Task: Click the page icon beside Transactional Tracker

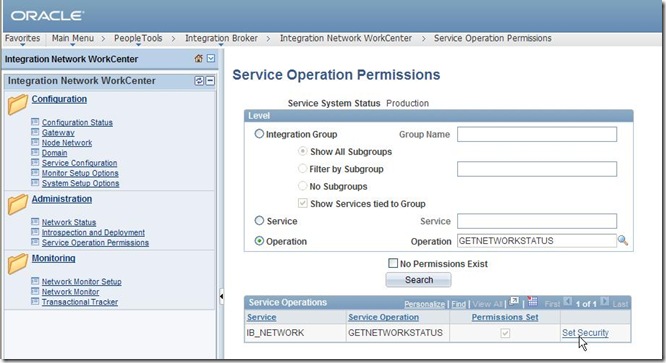Action: pos(35,301)
